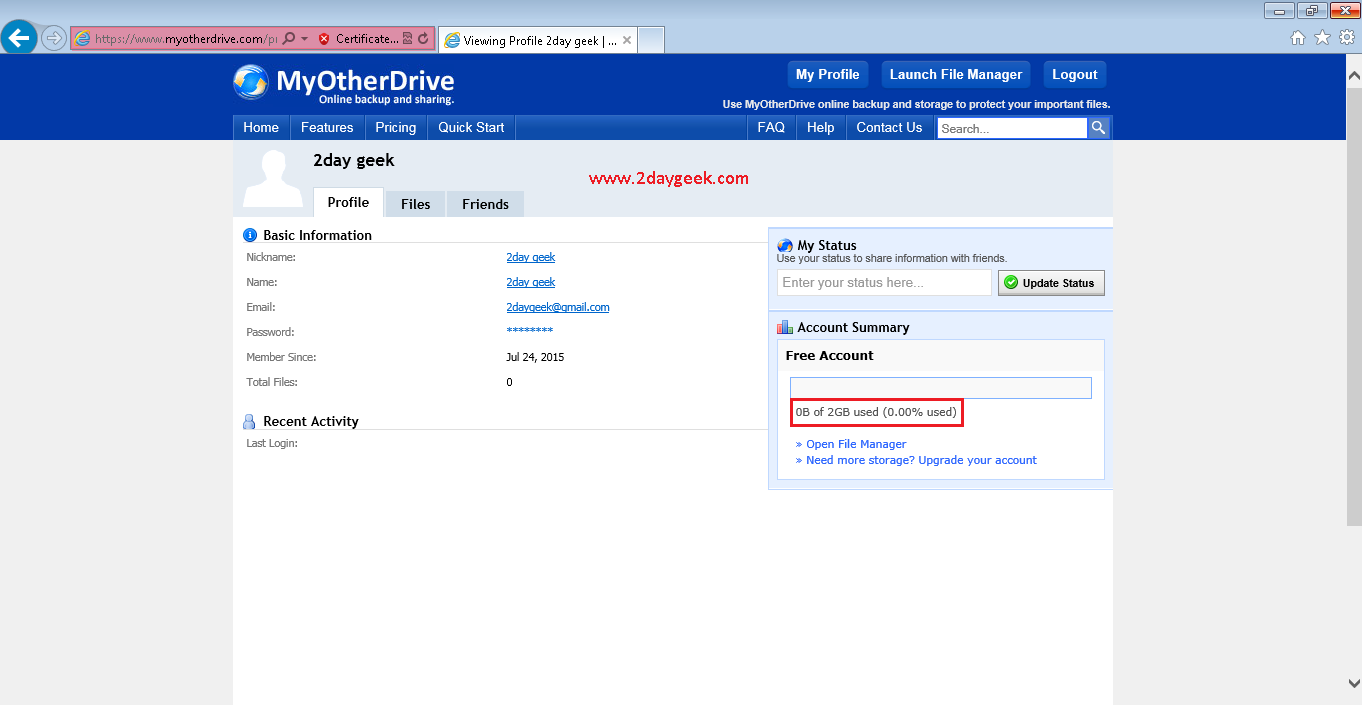Open the Pricing menu item
1362x705 pixels.
pyautogui.click(x=396, y=127)
